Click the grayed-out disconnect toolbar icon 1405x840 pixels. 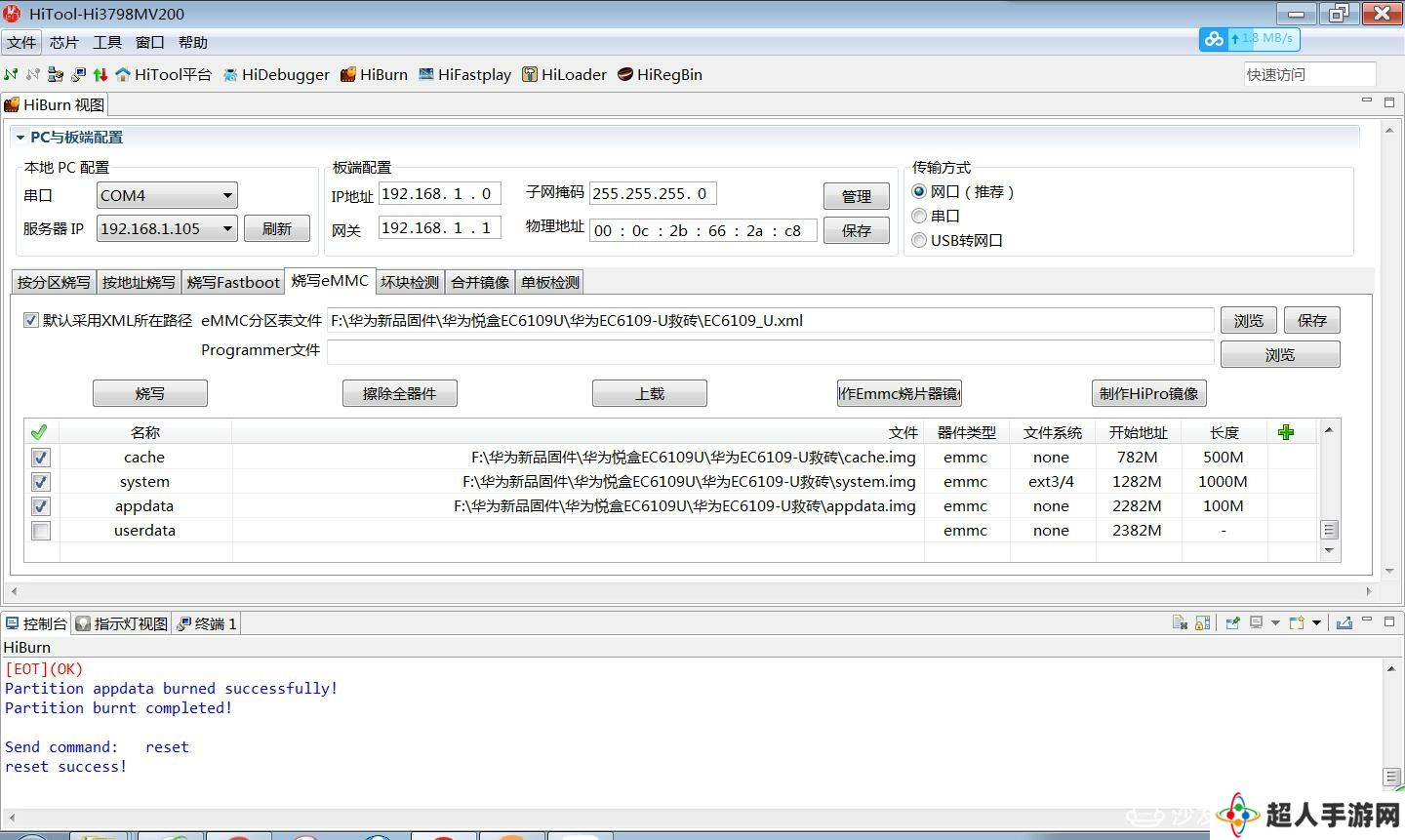(x=33, y=74)
